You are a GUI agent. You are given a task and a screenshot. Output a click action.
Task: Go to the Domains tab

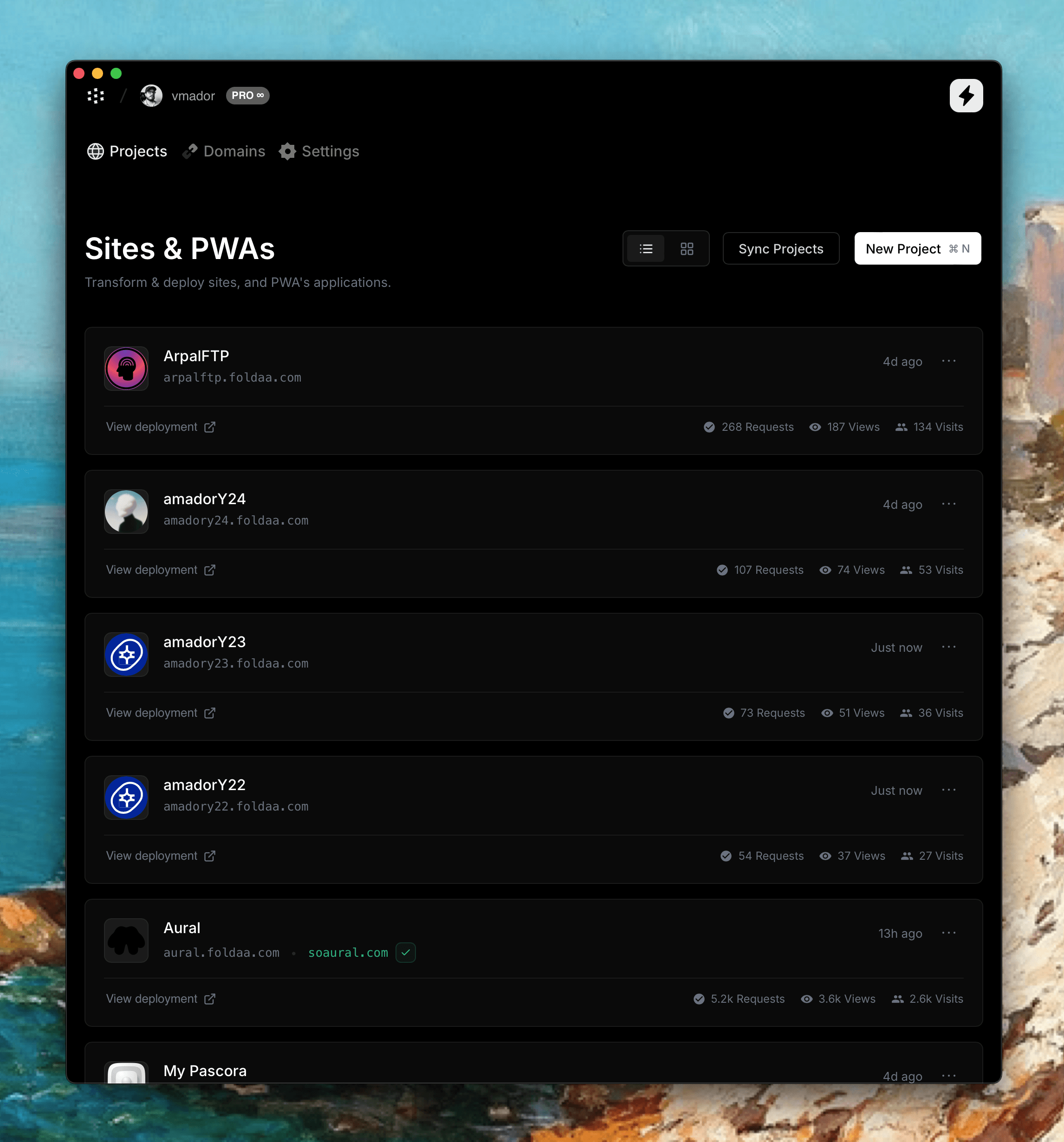click(x=224, y=151)
